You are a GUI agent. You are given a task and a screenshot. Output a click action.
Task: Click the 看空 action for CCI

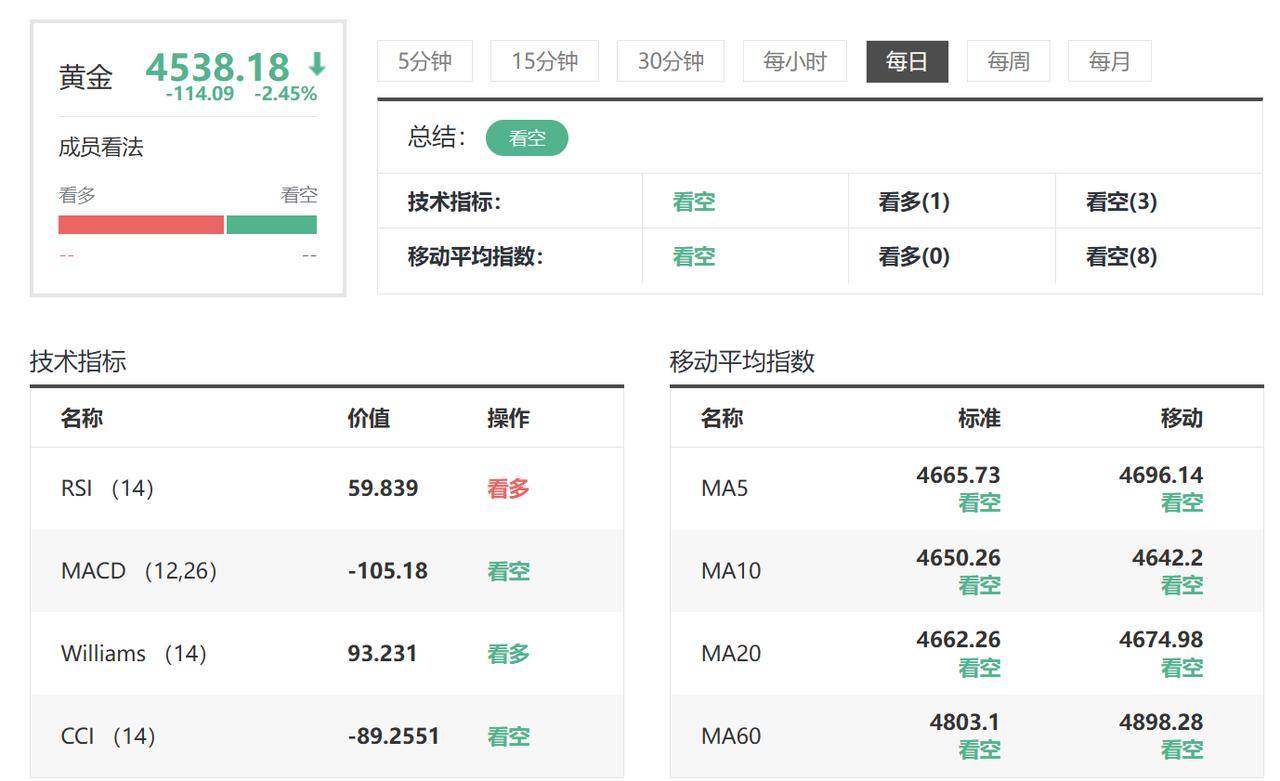[508, 736]
